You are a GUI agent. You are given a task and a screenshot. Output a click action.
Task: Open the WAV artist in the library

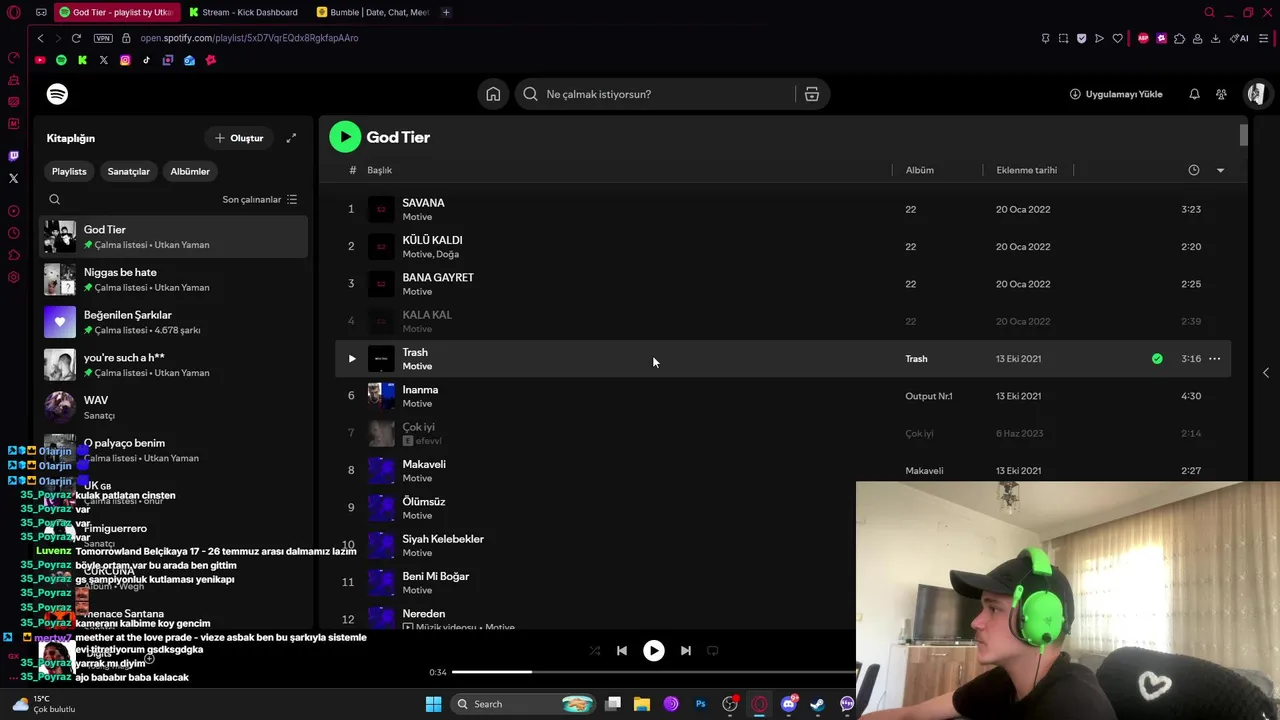174,407
